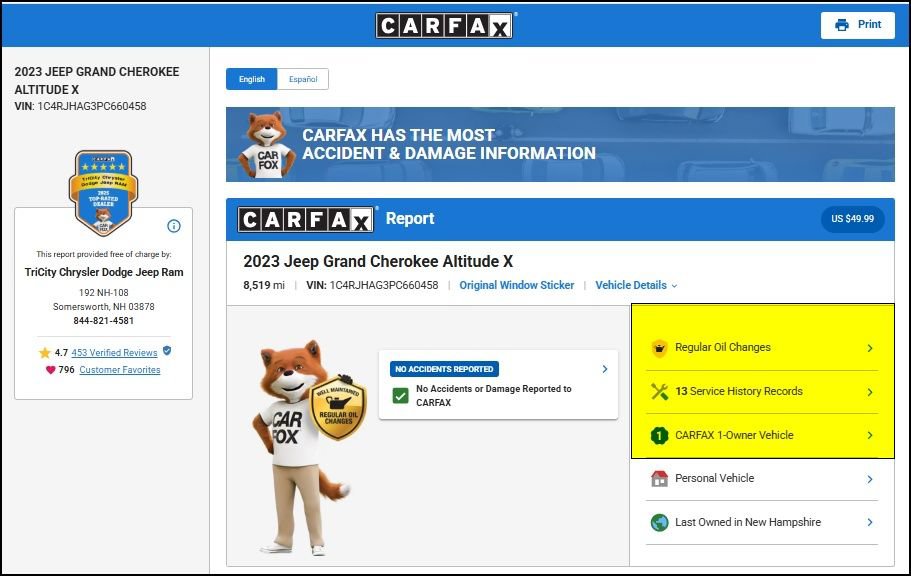The height and width of the screenshot is (576, 911).
Task: Expand CARFAX 1-Owner Vehicle chevron
Action: (x=870, y=435)
